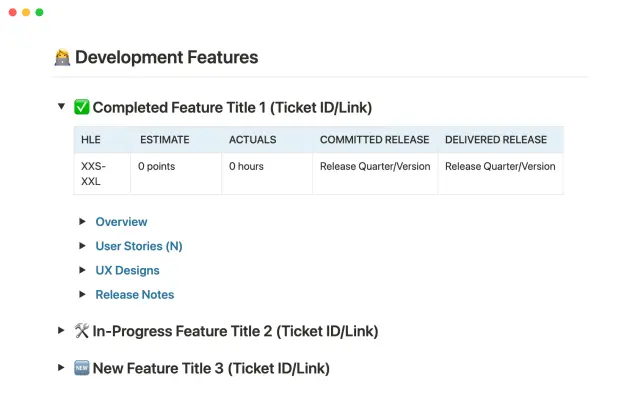Click the hammer and wrench emoji icon
640x400 pixels.
click(82, 331)
